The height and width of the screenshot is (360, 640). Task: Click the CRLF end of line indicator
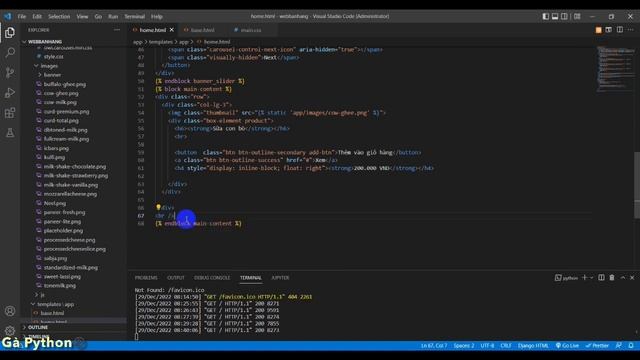(x=506, y=346)
